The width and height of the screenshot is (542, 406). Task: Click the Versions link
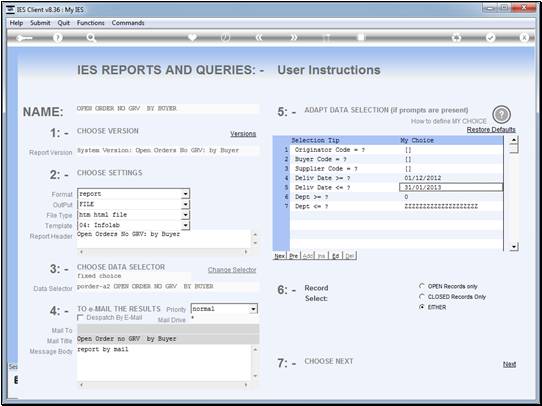click(x=243, y=134)
